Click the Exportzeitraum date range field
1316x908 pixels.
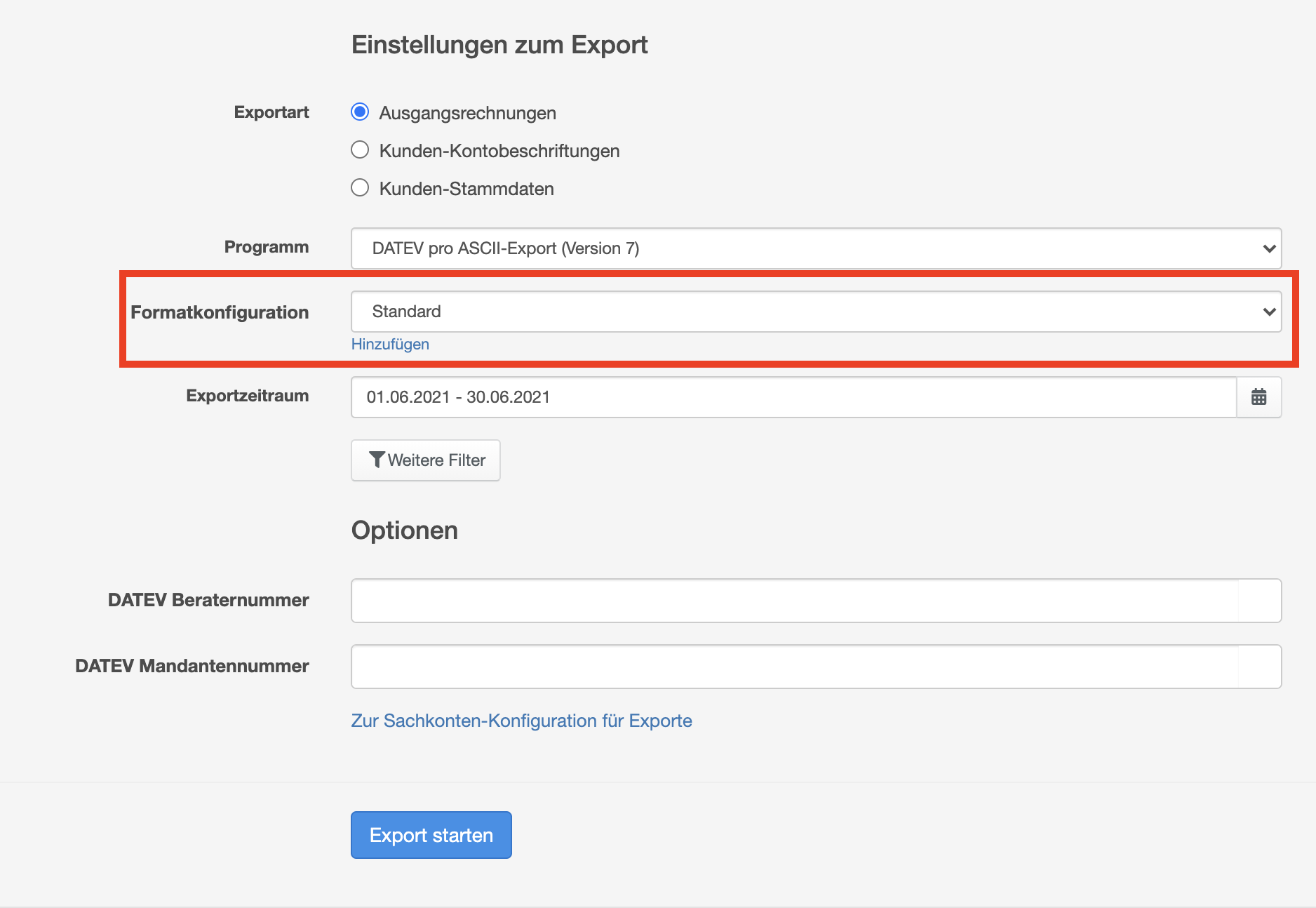coord(793,397)
